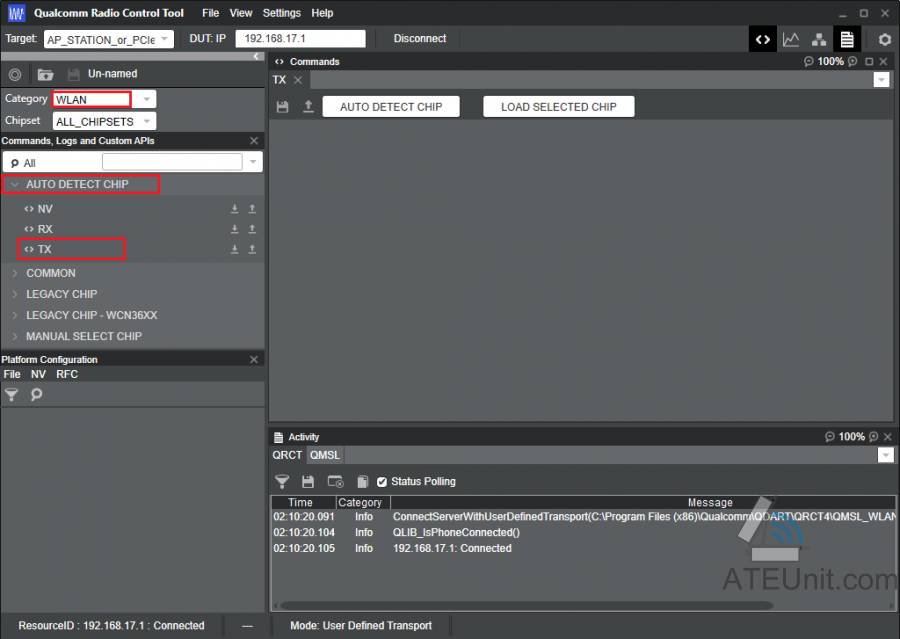Click the command search input box

coord(172,162)
